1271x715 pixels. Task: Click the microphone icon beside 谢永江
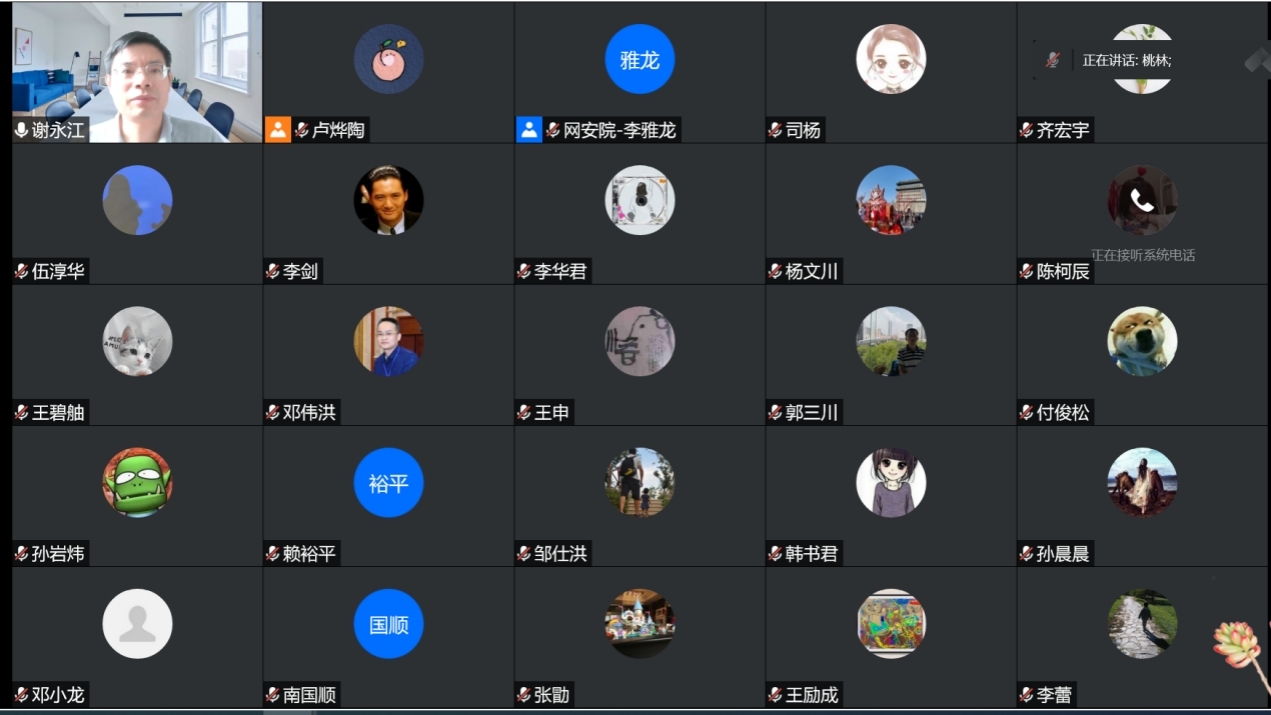[21, 130]
